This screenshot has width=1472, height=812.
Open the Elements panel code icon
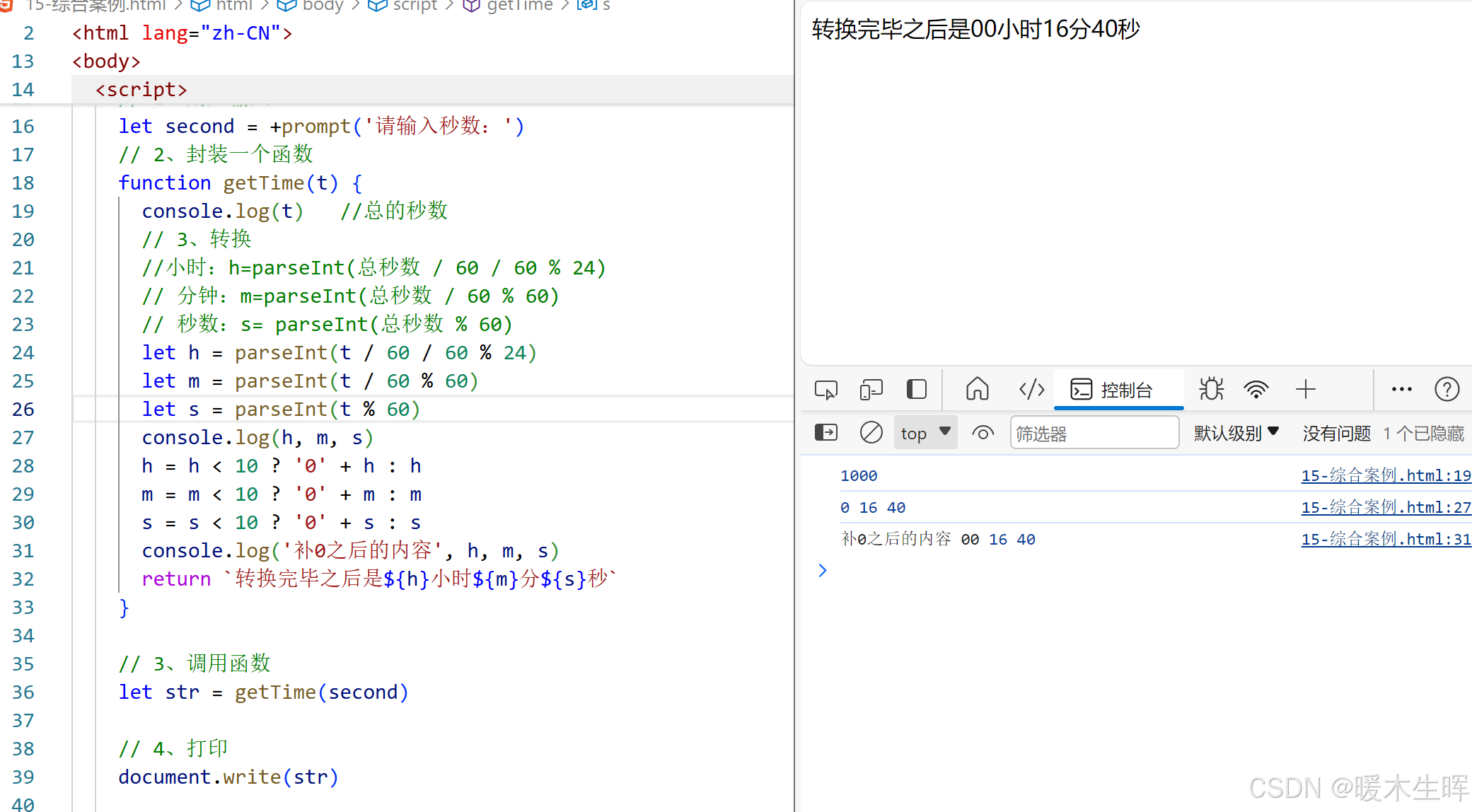pyautogui.click(x=1031, y=389)
